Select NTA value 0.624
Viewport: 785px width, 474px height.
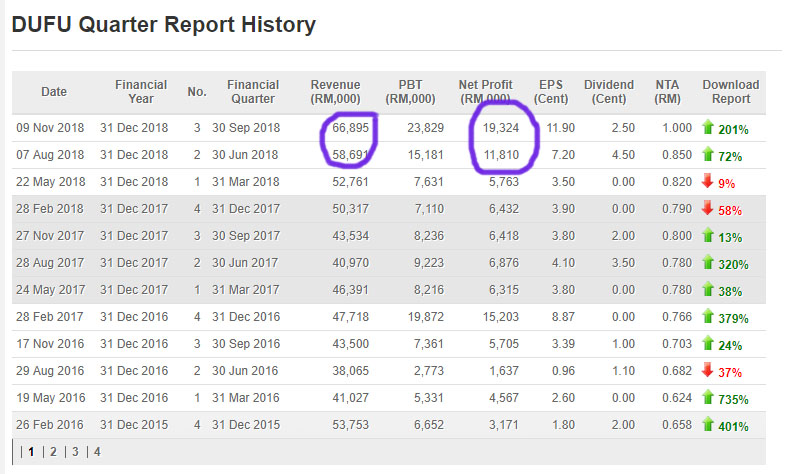pyautogui.click(x=677, y=398)
